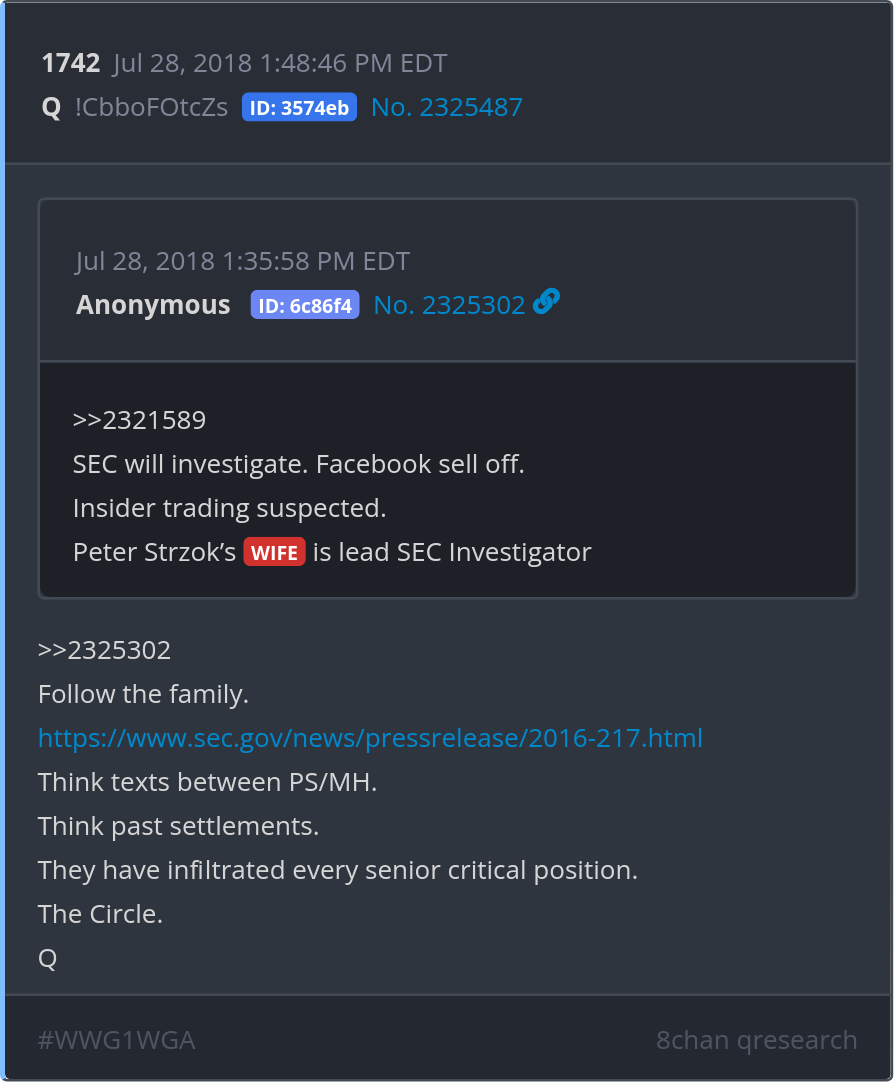Click the purple ID: 6c86f4 badge

click(x=304, y=305)
